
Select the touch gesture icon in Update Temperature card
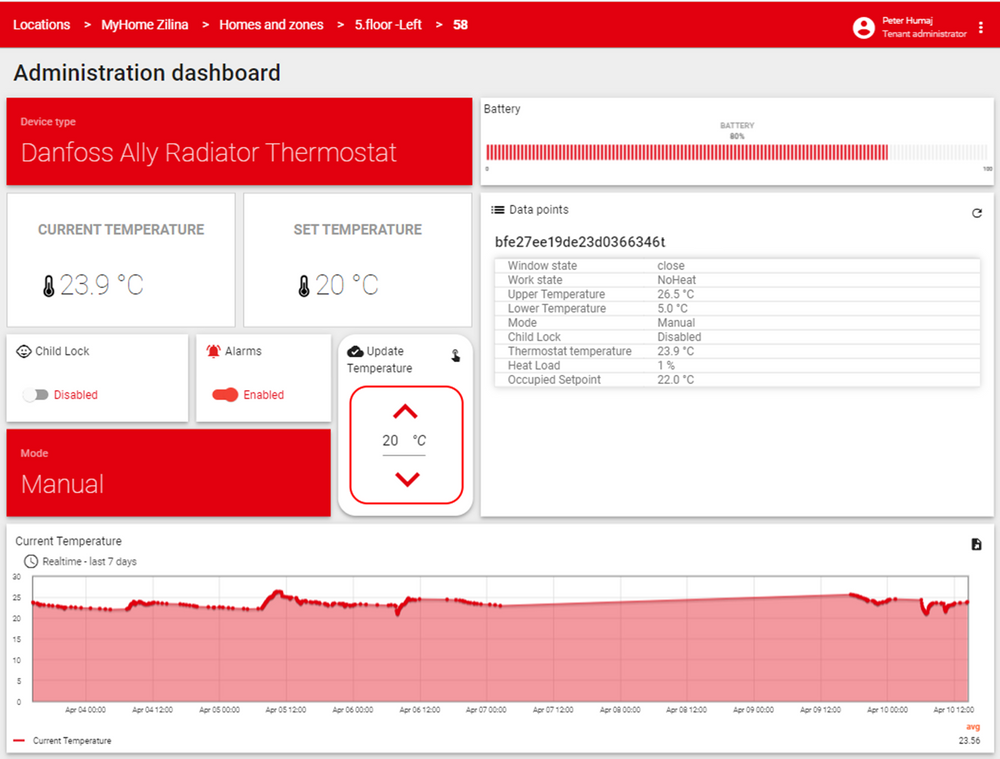coord(457,355)
